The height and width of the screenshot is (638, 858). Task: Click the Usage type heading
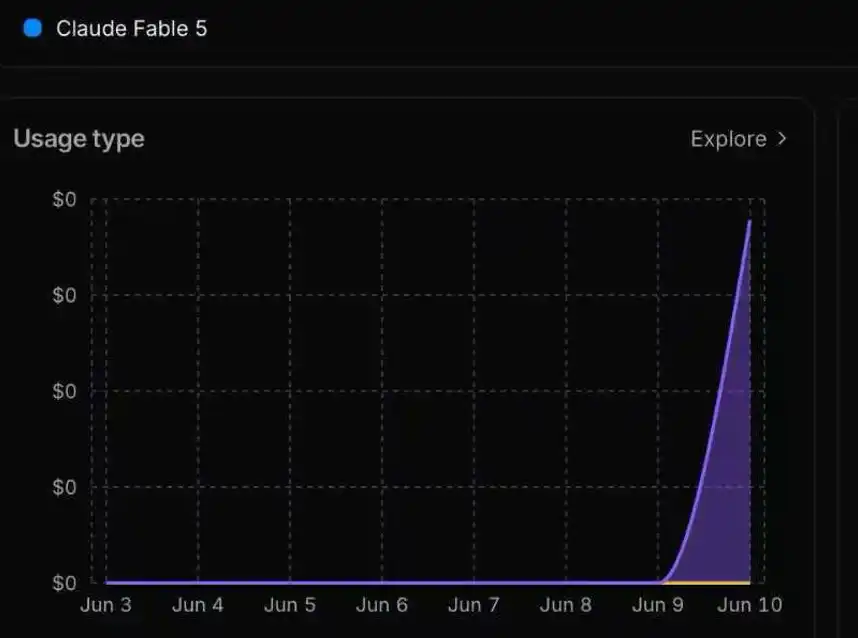pyautogui.click(x=79, y=138)
